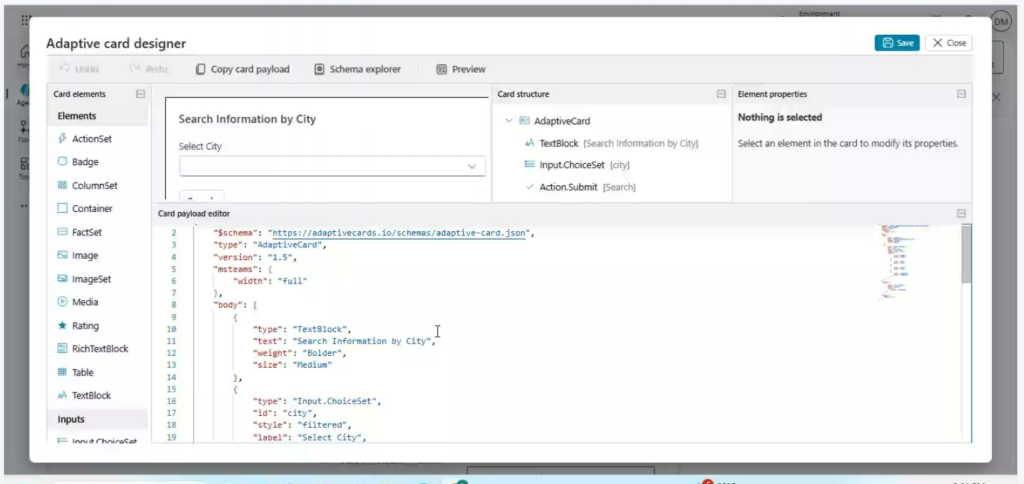Select the ActionSet element icon
1024x484 pixels.
(62, 138)
